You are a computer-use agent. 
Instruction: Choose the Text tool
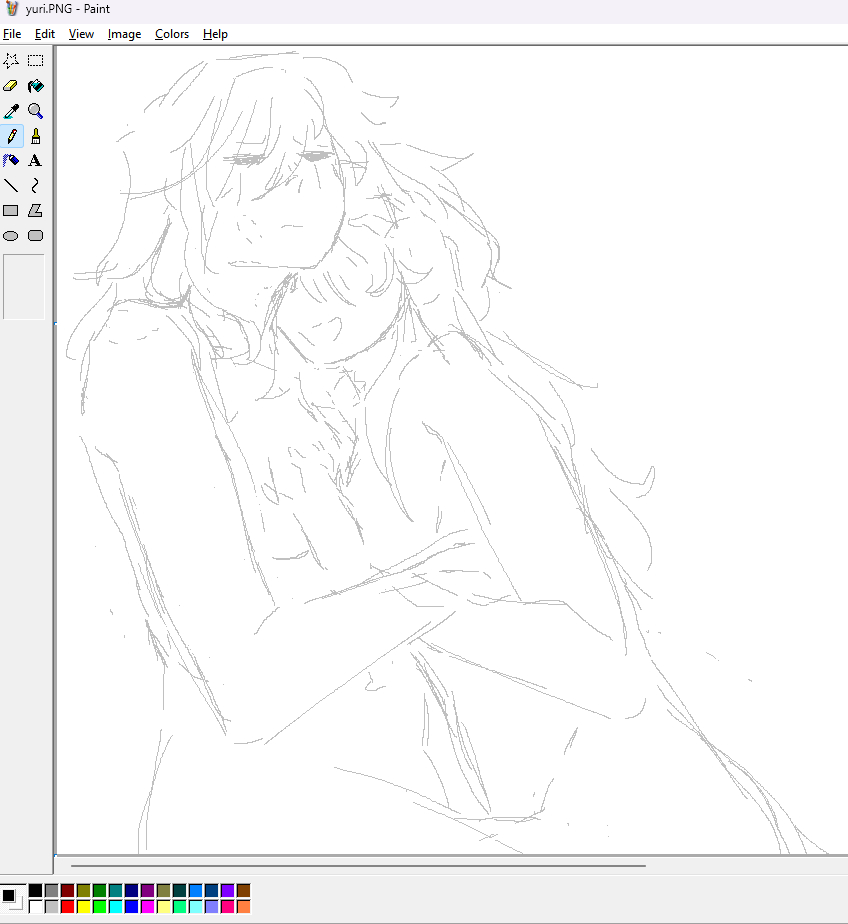pyautogui.click(x=35, y=160)
